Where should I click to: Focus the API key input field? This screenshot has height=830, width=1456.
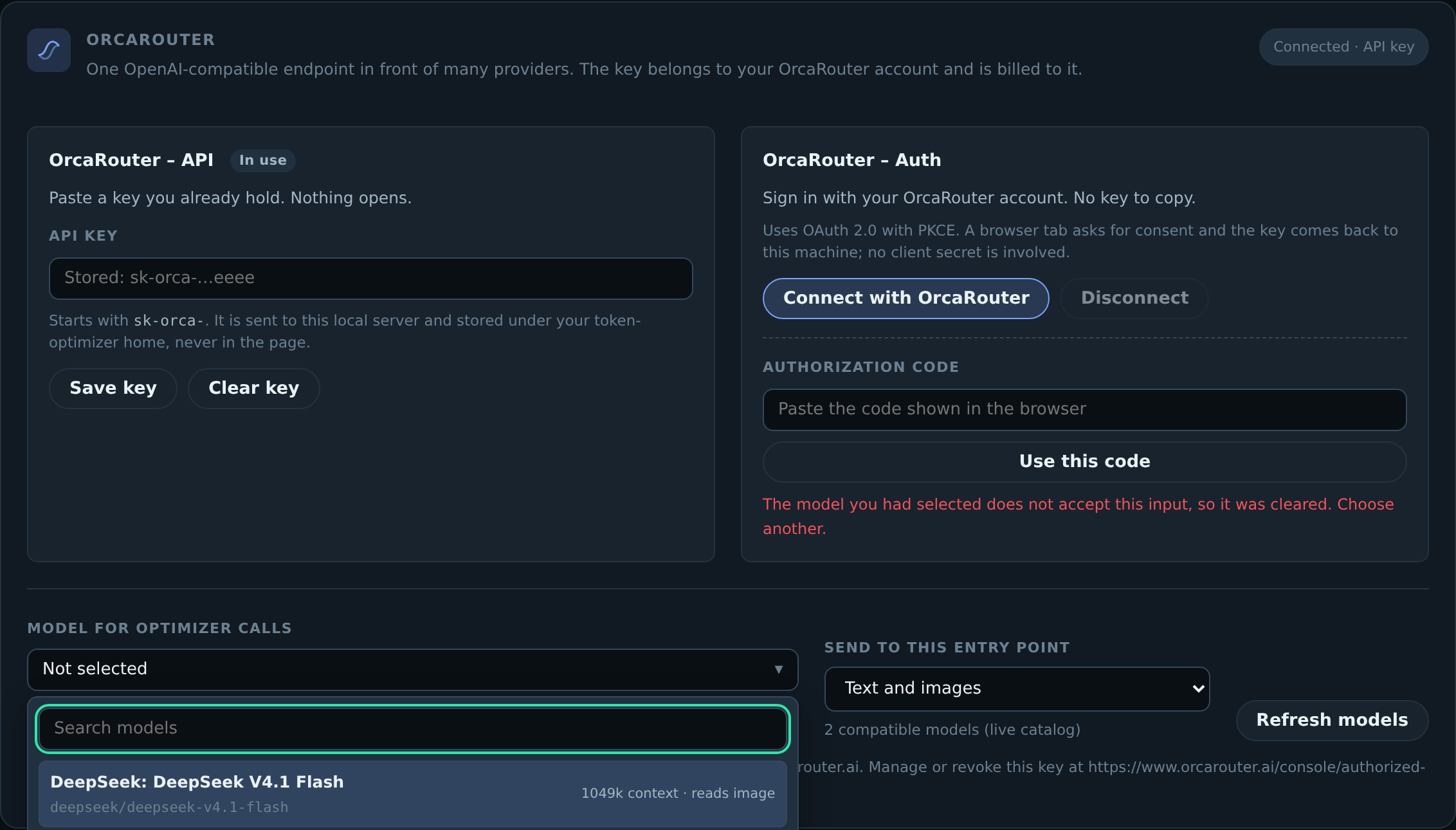(371, 278)
